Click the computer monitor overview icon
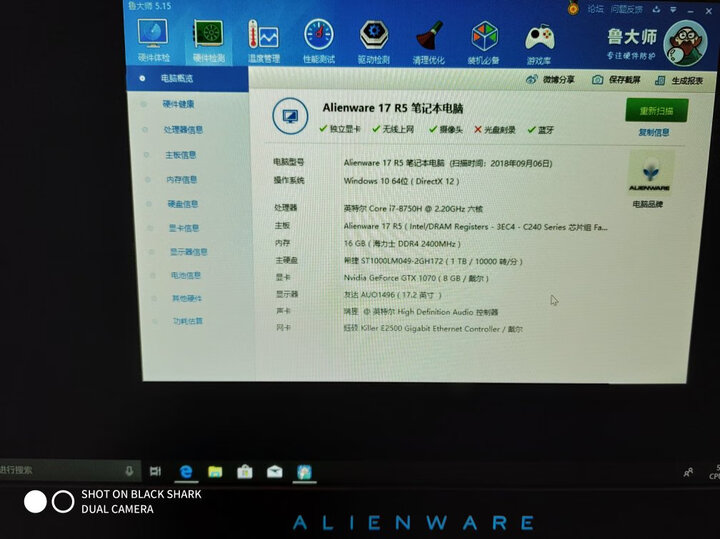 (290, 116)
